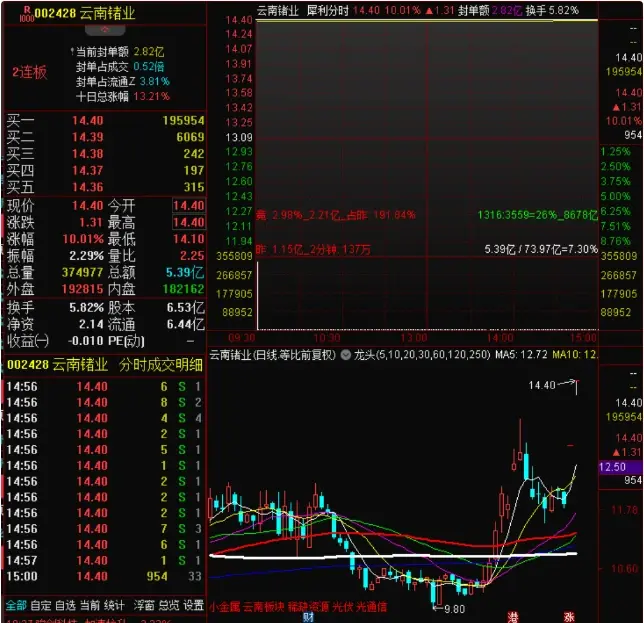Open the 统计 statistics tab
644x623 pixels.
[x=116, y=606]
